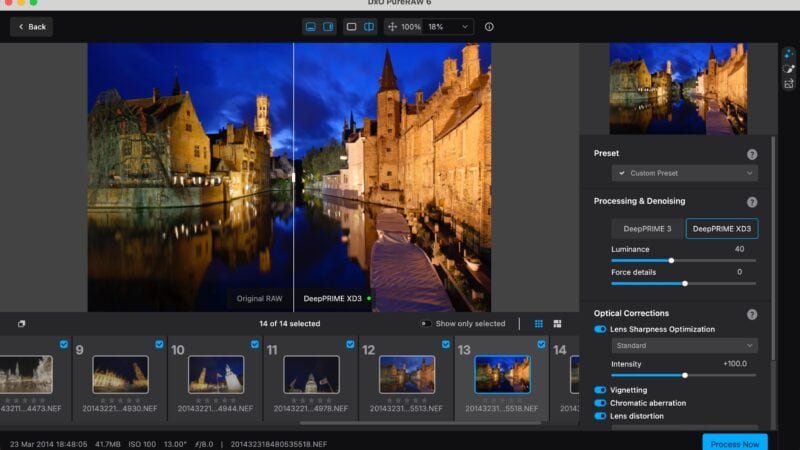Click the Luminance value 40

(739, 249)
